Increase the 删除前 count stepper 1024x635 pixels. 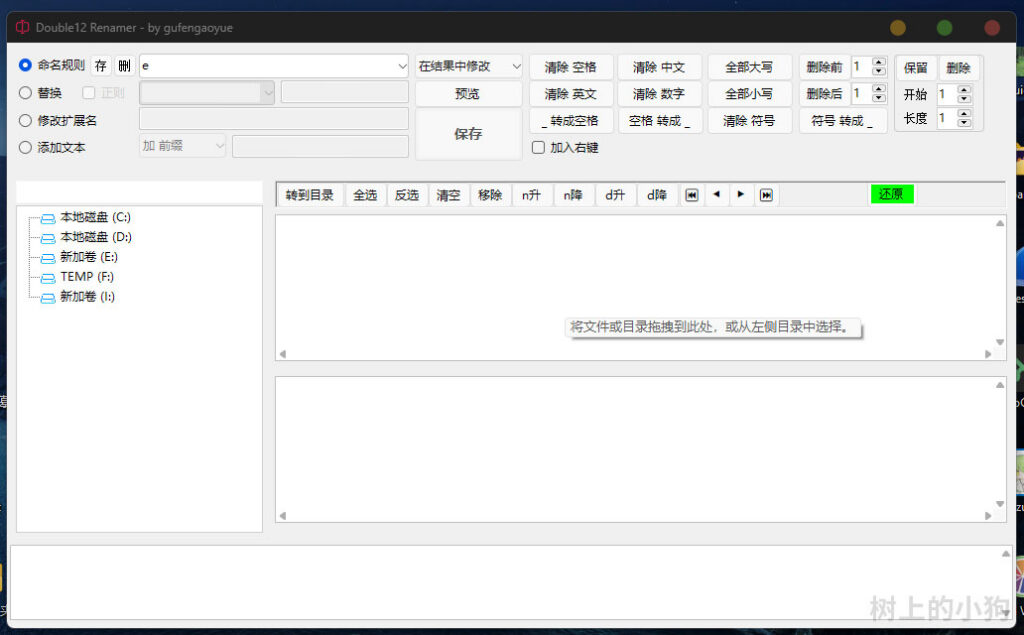[879, 62]
